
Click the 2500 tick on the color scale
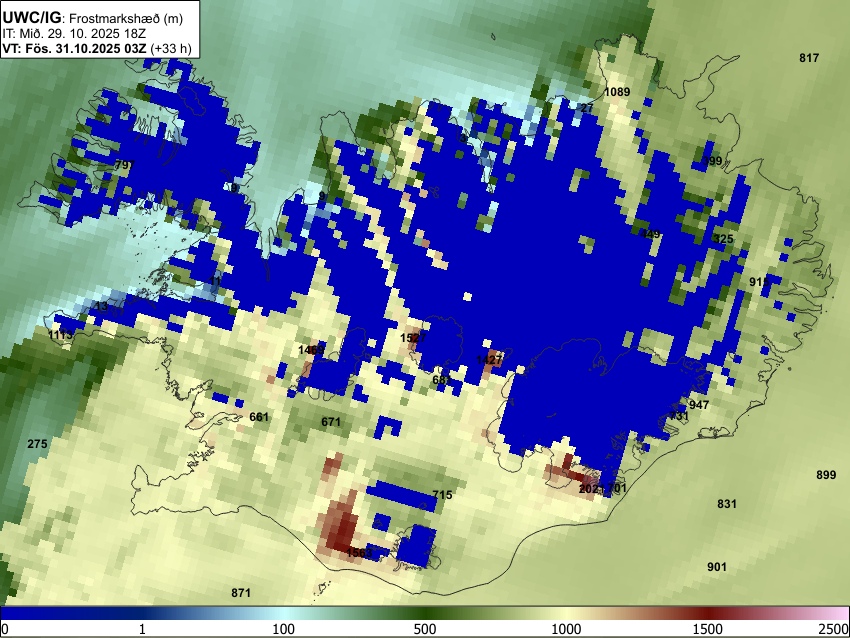point(834,629)
